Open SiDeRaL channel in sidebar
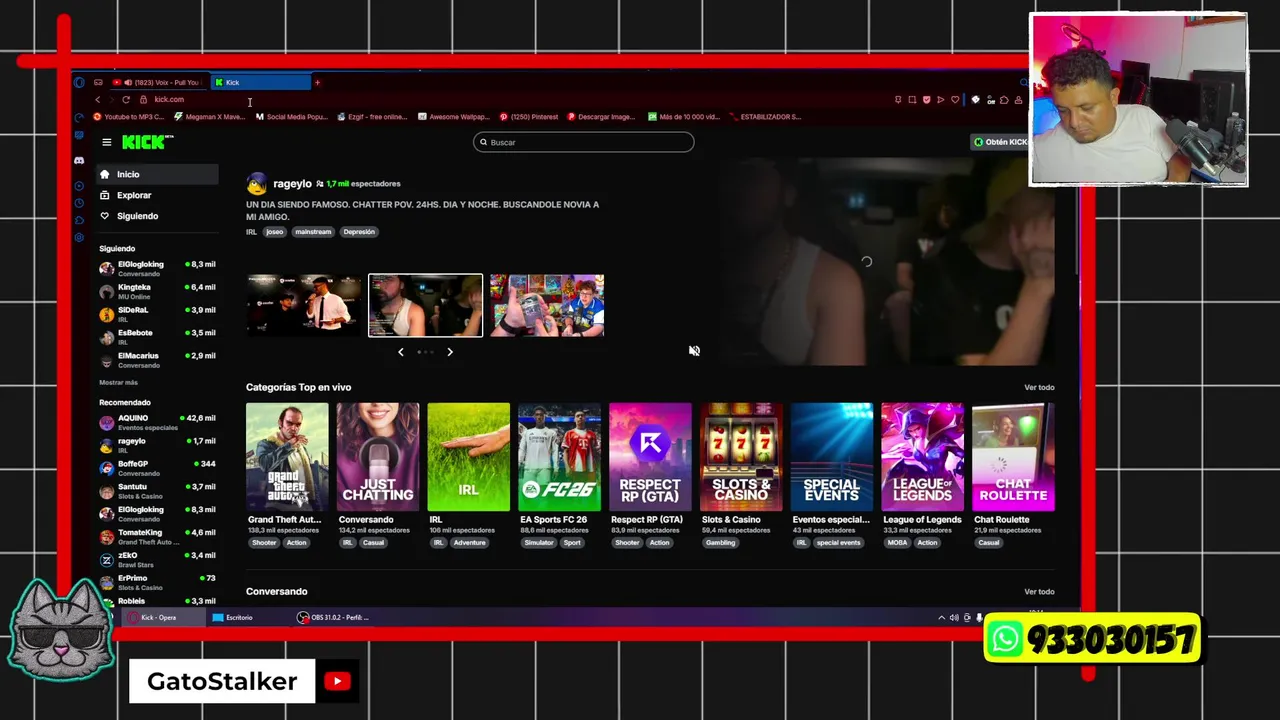This screenshot has width=1280, height=720. click(x=157, y=314)
